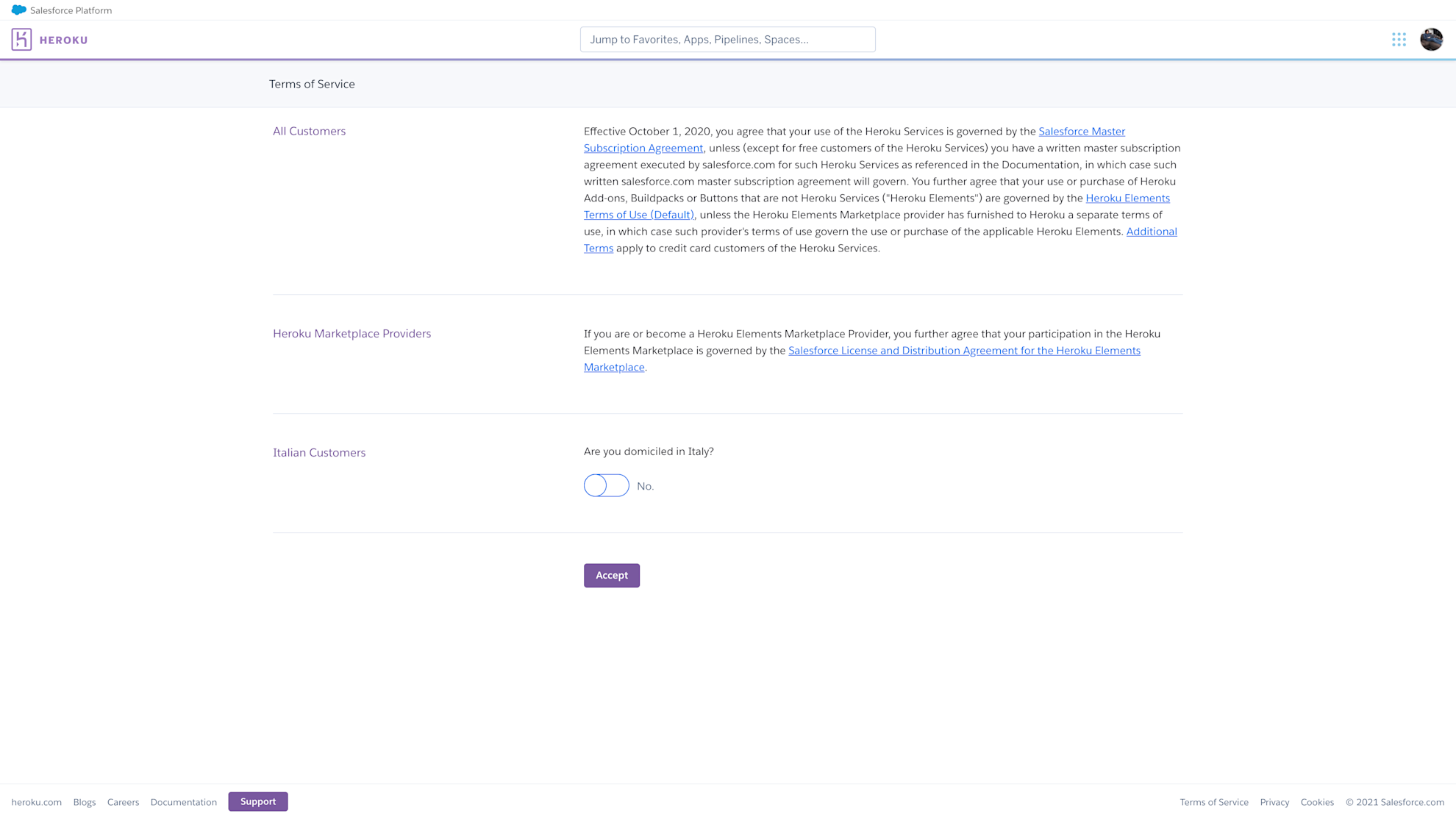Click the Terms of Service page title
The image size is (1456, 819).
pos(312,84)
